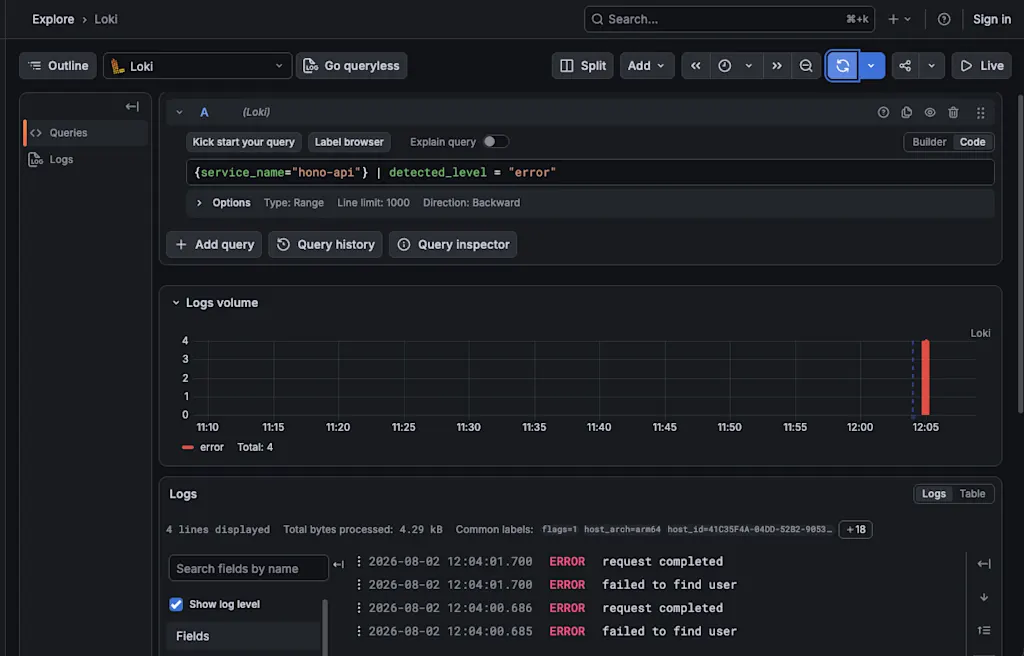Click the Loki breadcrumb

point(106,19)
